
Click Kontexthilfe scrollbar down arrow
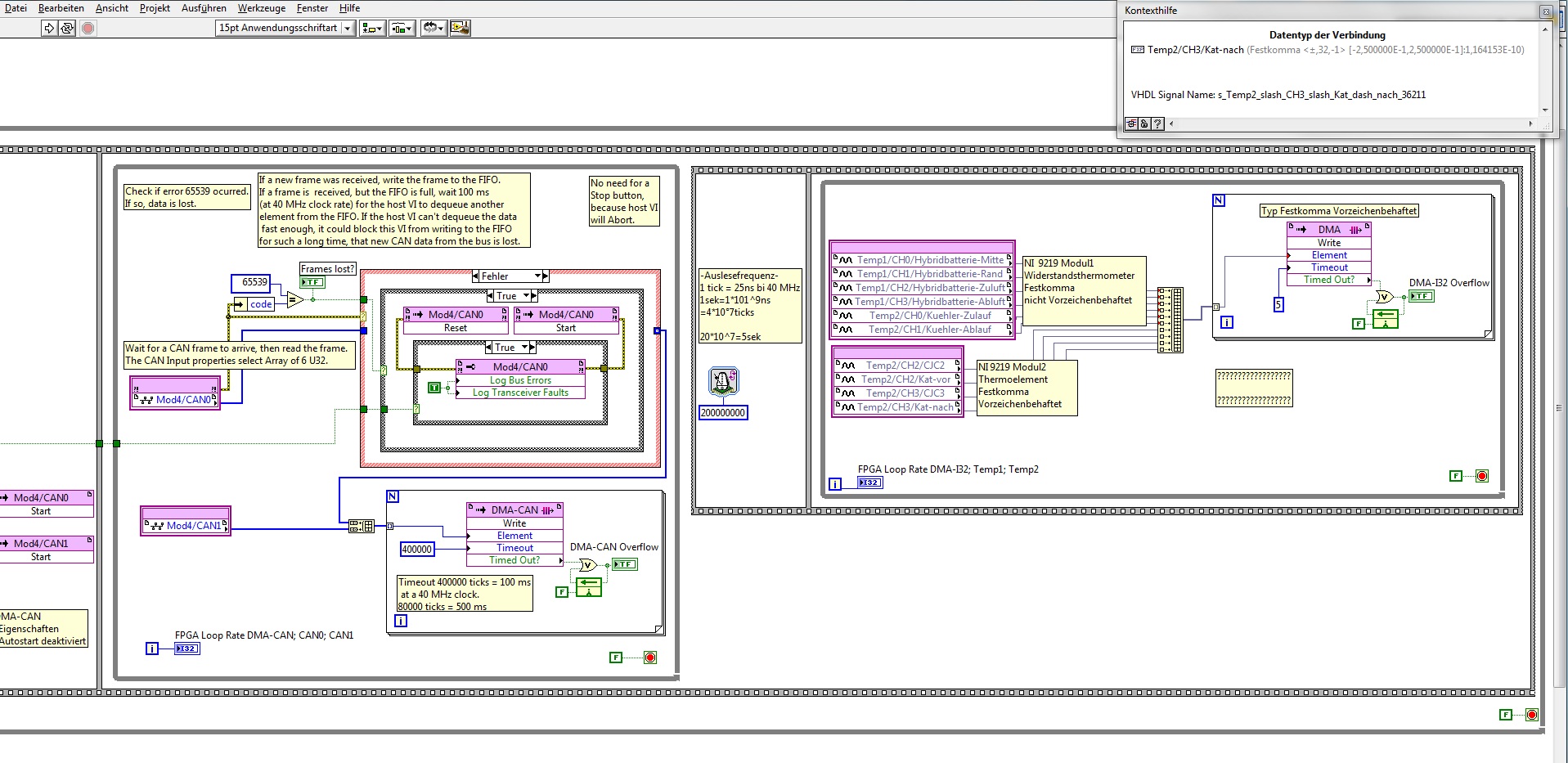1545,110
